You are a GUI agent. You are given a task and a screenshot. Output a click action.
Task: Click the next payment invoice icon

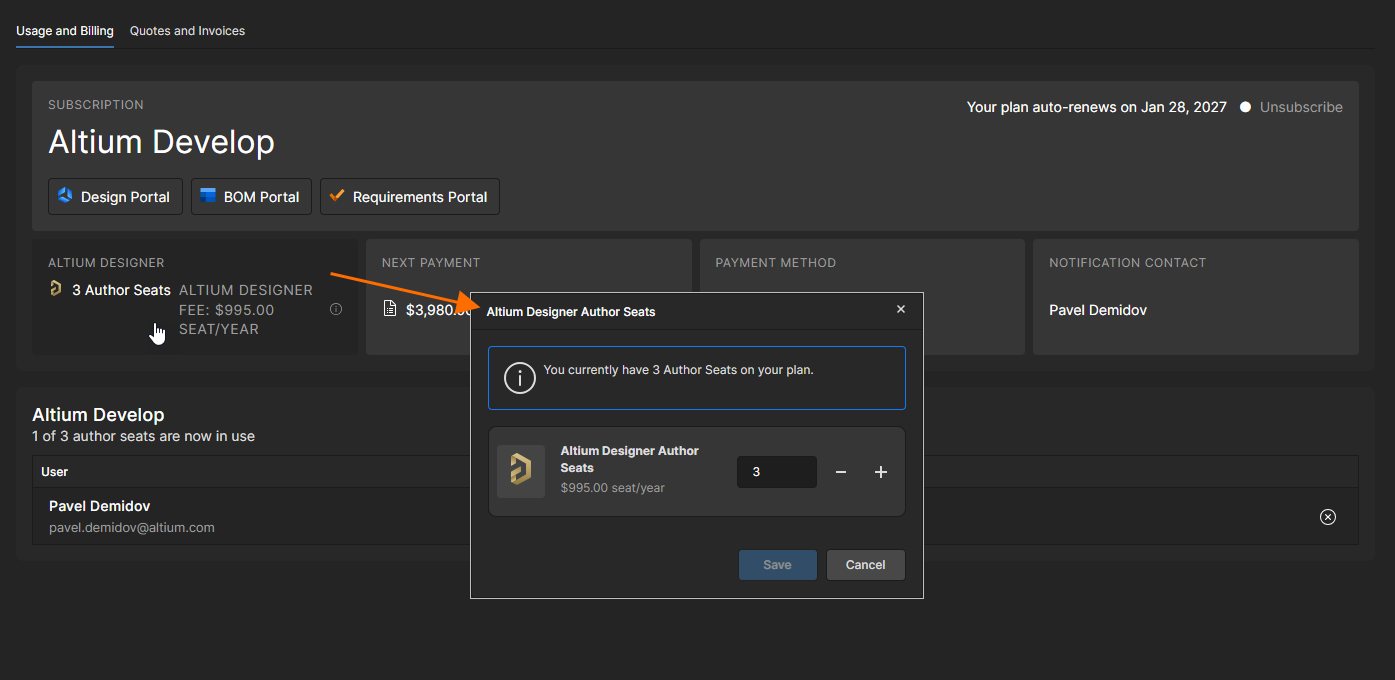pyautogui.click(x=390, y=309)
